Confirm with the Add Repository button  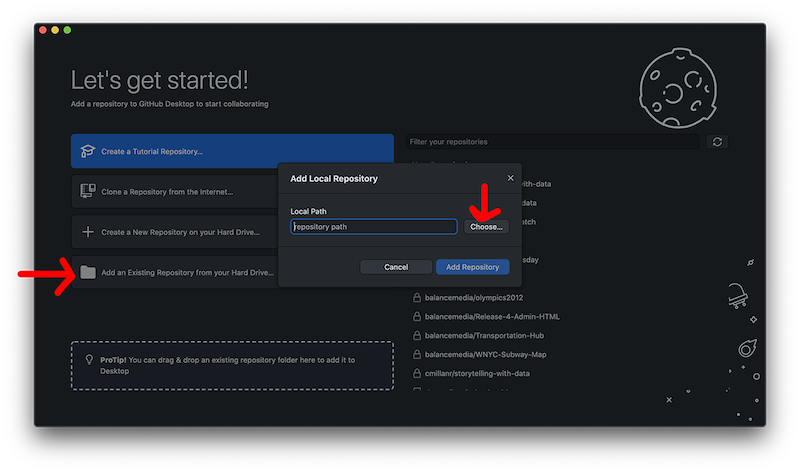472,267
